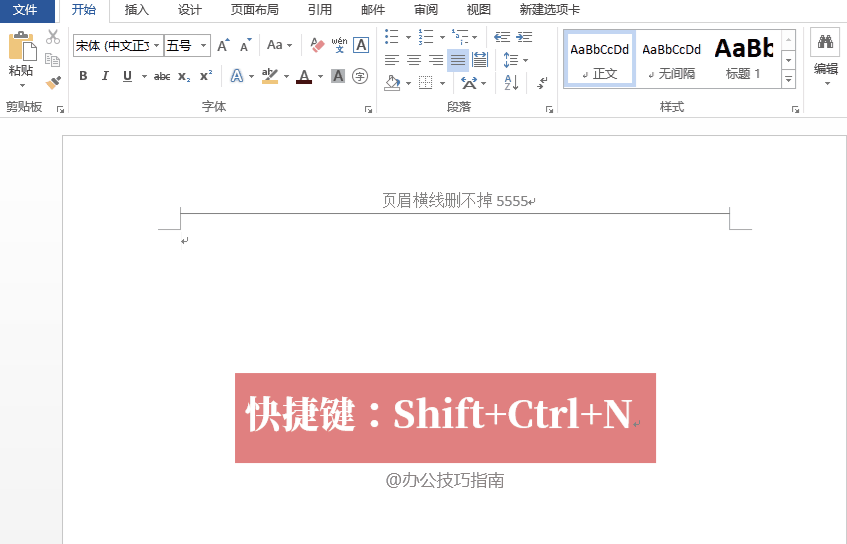The height and width of the screenshot is (544, 847).
Task: Apply the 标题 1 style
Action: pyautogui.click(x=743, y=58)
